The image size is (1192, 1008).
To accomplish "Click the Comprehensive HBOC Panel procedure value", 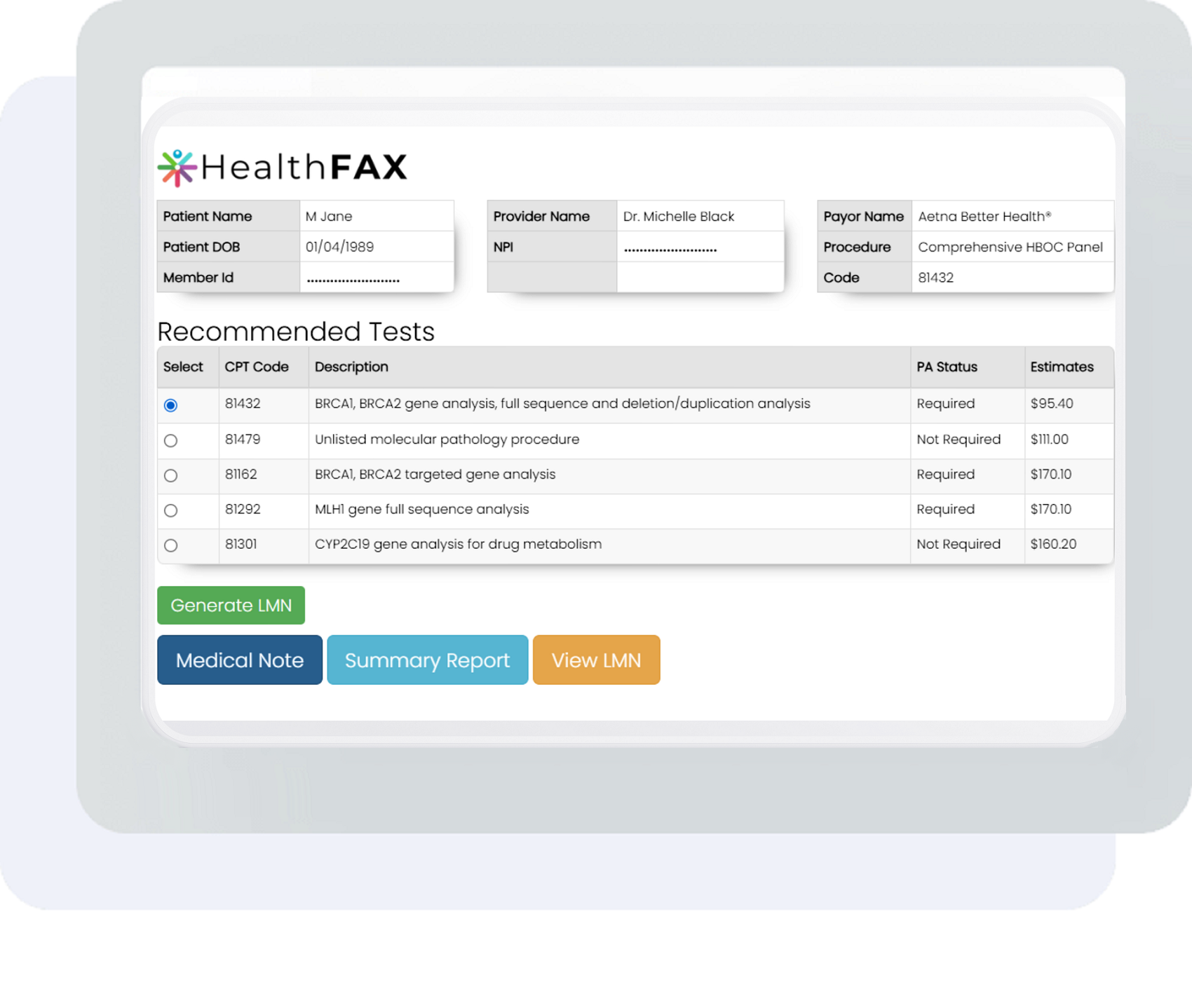I will (x=1010, y=247).
